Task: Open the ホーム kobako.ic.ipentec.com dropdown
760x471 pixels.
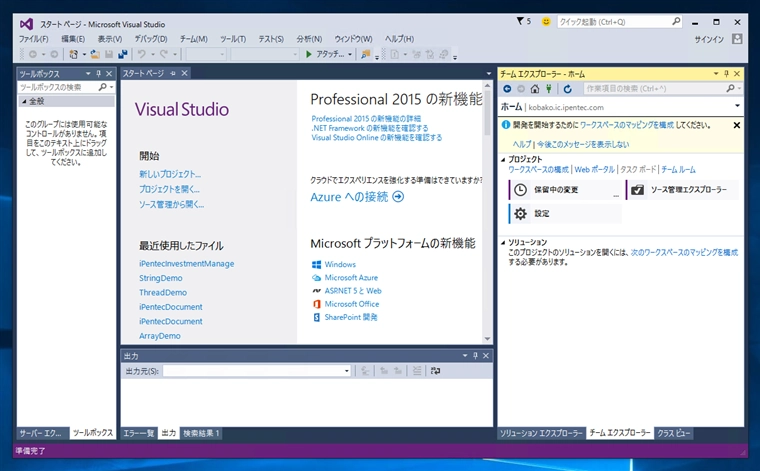Action: click(x=737, y=106)
